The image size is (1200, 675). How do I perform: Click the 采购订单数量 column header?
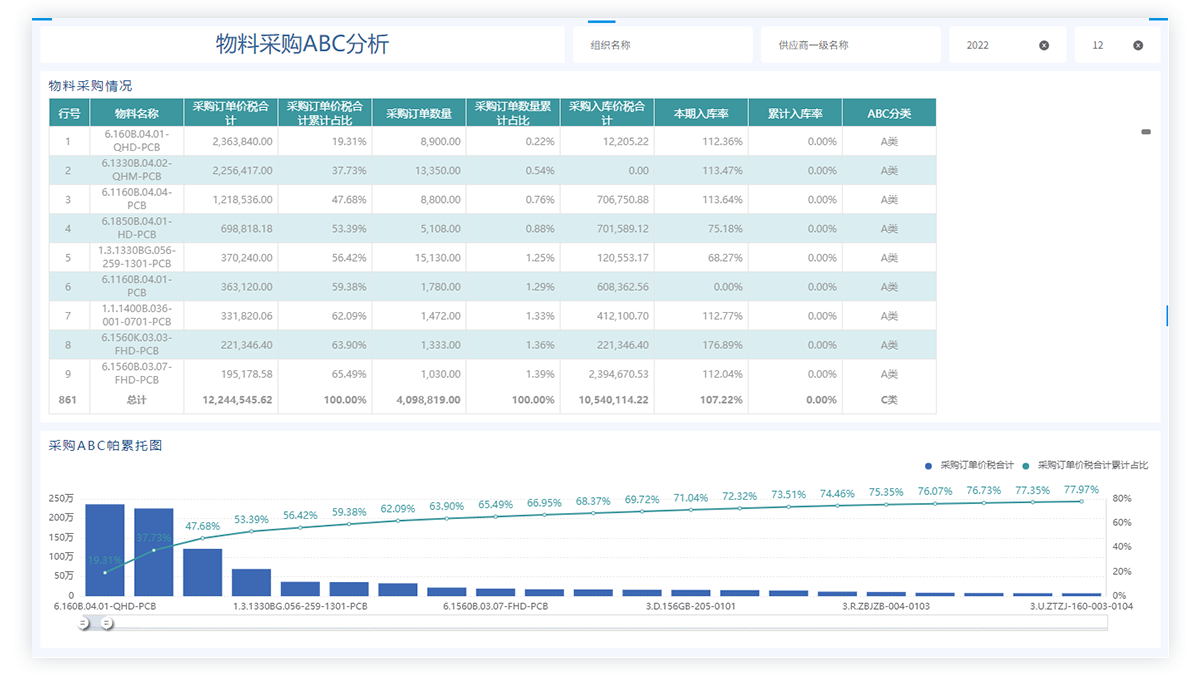pos(419,113)
